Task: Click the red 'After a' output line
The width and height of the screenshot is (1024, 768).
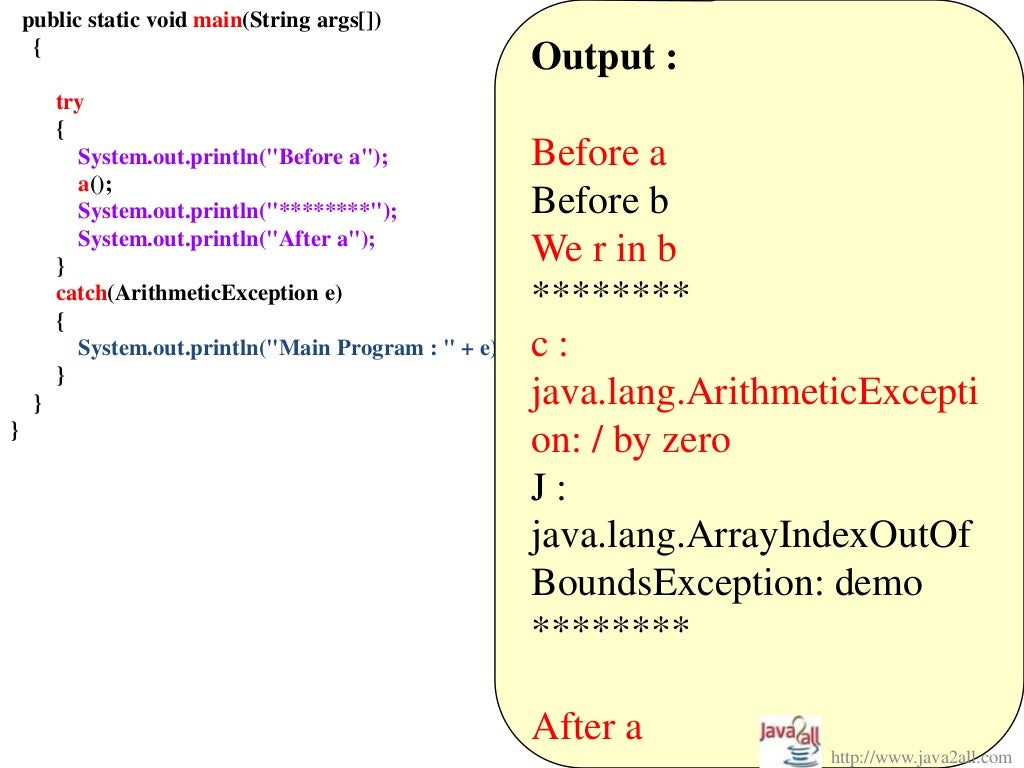Action: pos(587,727)
